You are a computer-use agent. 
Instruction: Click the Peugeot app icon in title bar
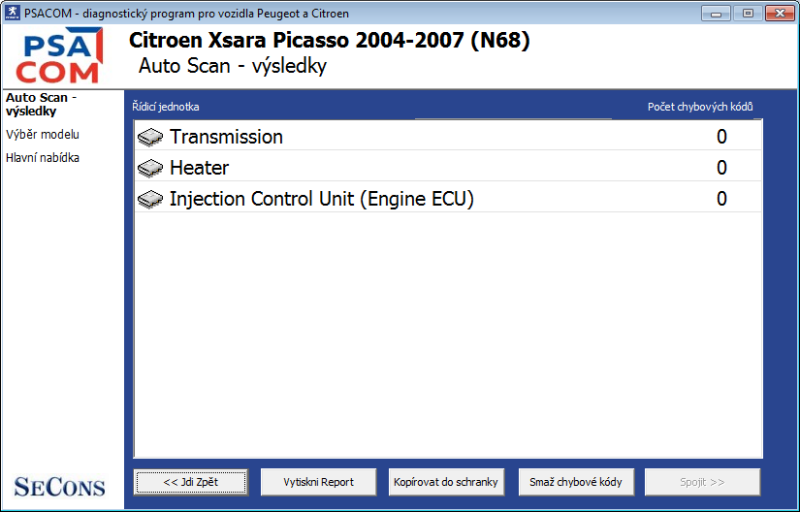(x=12, y=12)
